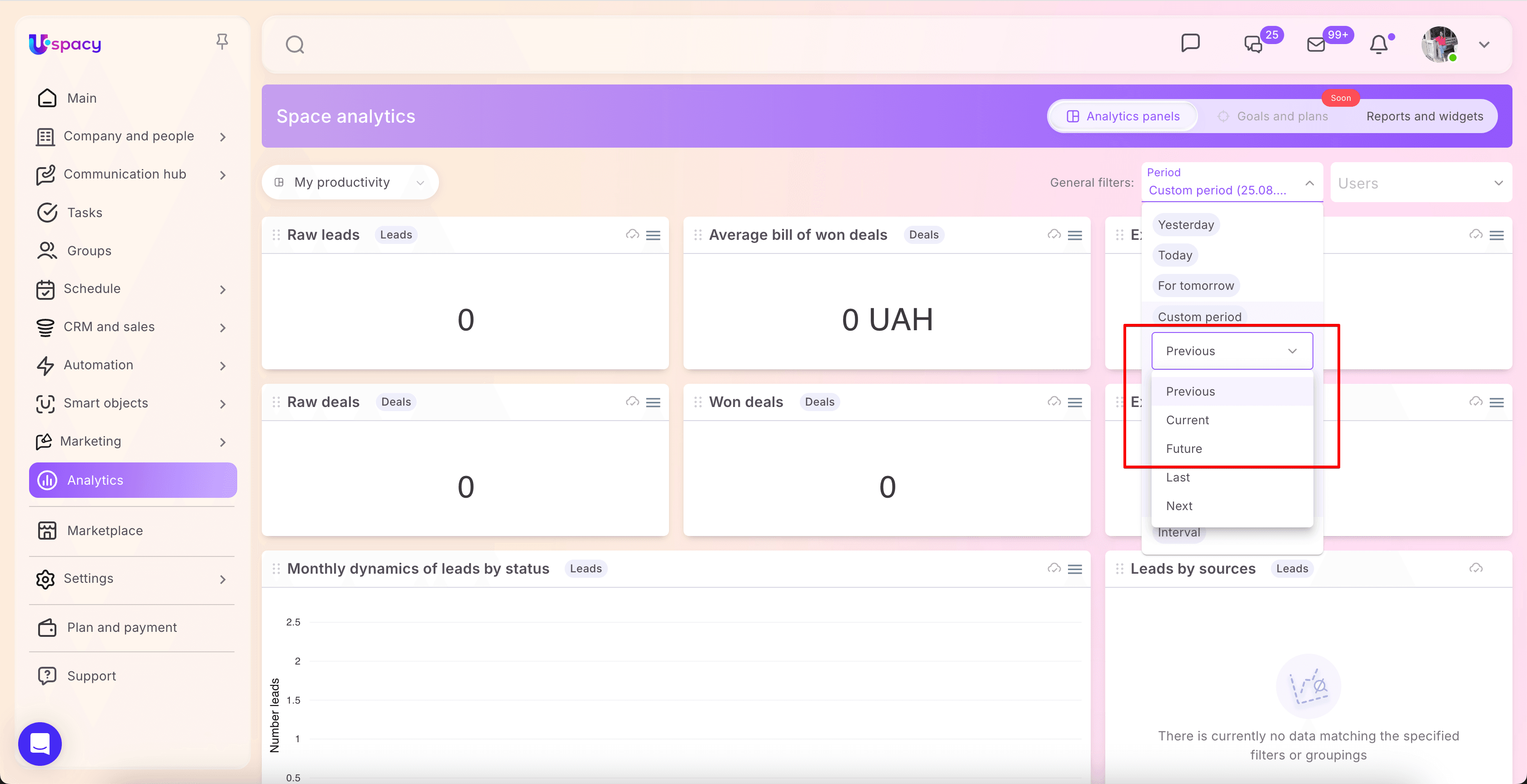Click the CRM and sales stack icon
The height and width of the screenshot is (784, 1527).
45,327
